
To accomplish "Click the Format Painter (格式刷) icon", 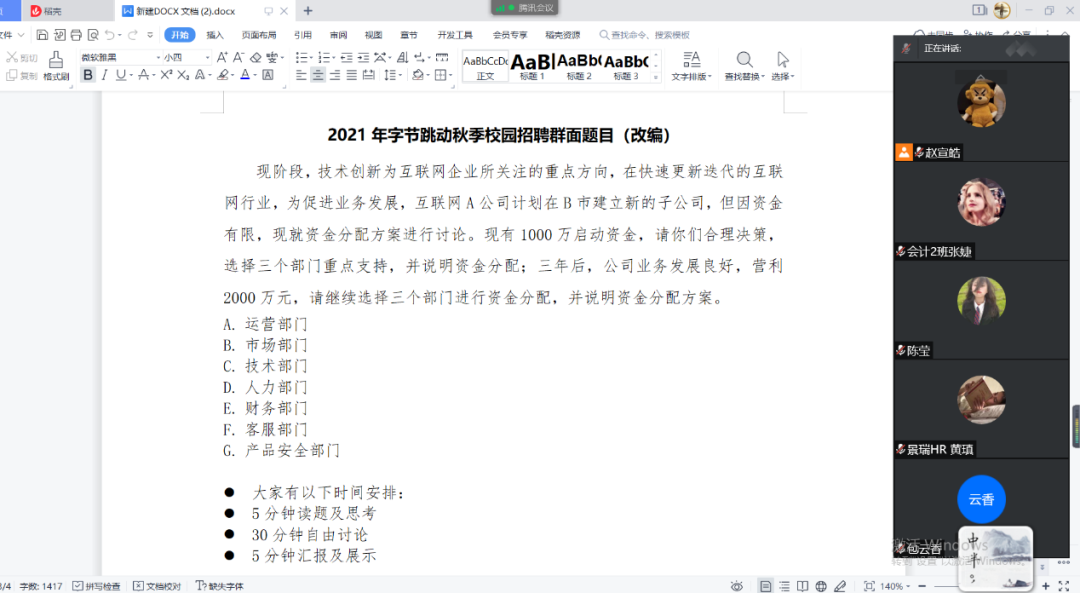I will [x=55, y=65].
